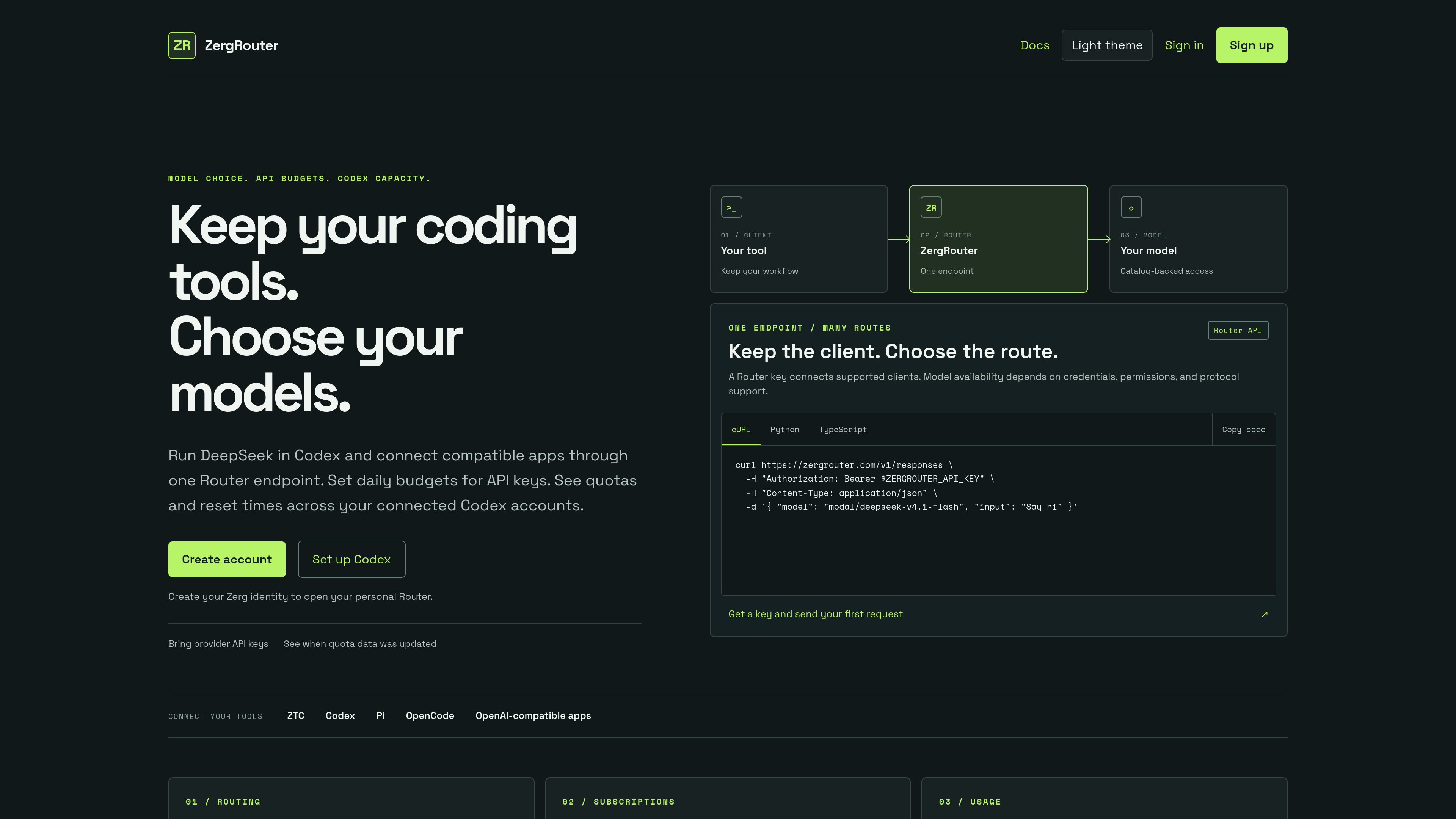Click the Router API badge
Screen dimensions: 1456x819
[x=1238, y=330]
